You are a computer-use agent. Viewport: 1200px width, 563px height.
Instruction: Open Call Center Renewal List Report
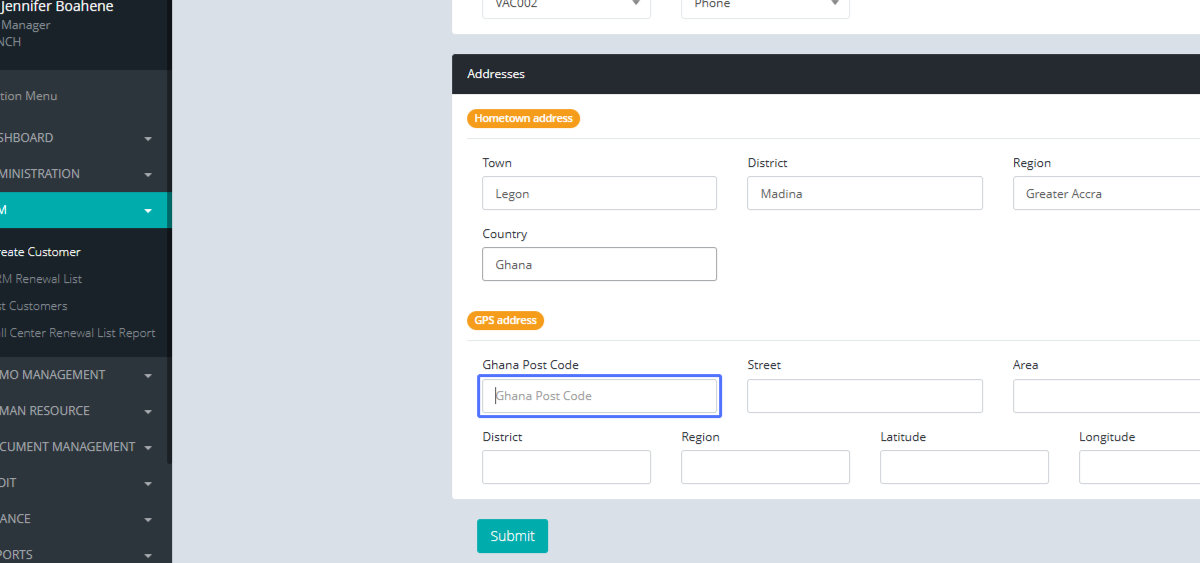78,333
